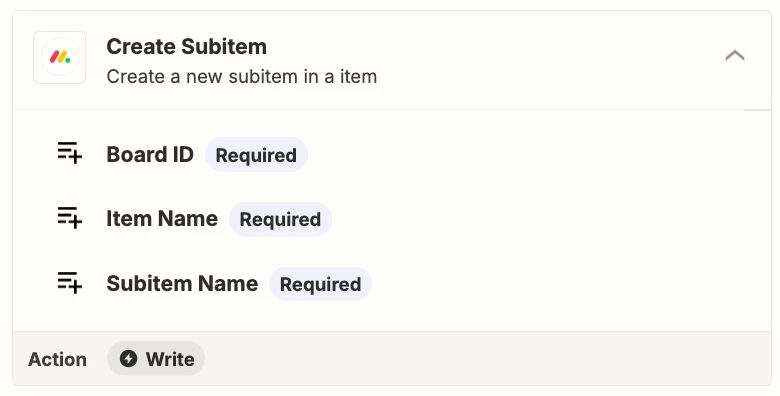Click the Action label in the footer
780x396 pixels.
click(57, 359)
